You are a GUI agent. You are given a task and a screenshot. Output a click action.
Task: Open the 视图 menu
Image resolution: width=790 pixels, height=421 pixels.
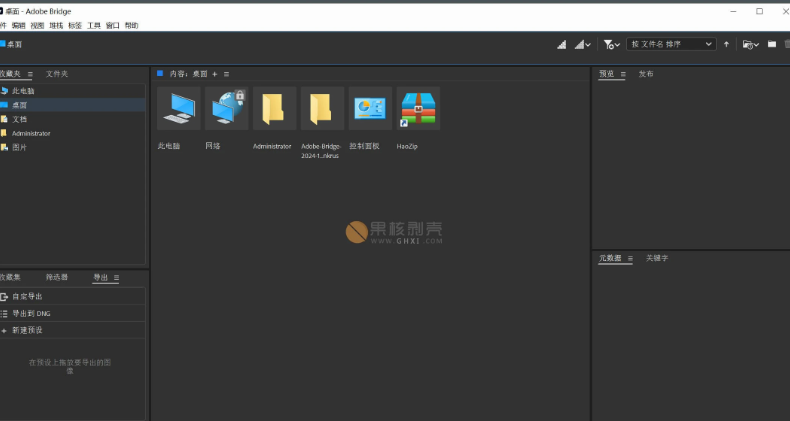click(37, 25)
